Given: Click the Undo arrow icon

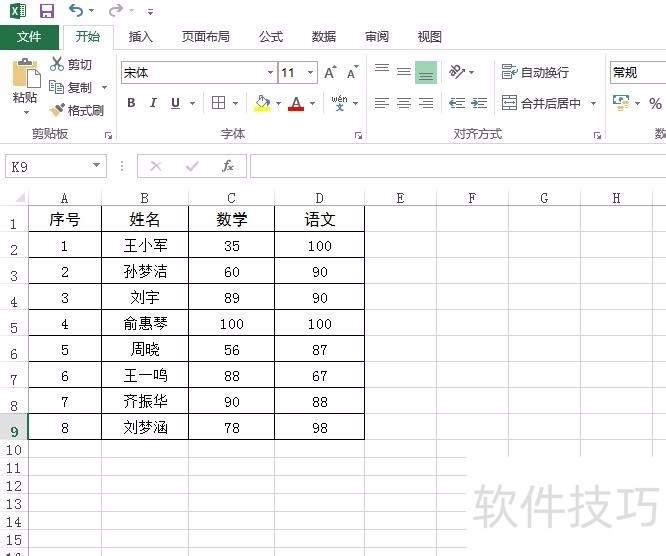Looking at the screenshot, I should point(76,10).
